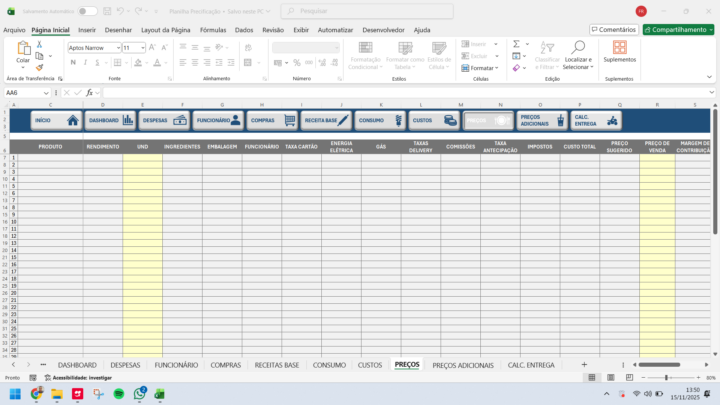Expand the Localizar e Selecionar dropdown
This screenshot has width=720, height=405.
(x=578, y=63)
